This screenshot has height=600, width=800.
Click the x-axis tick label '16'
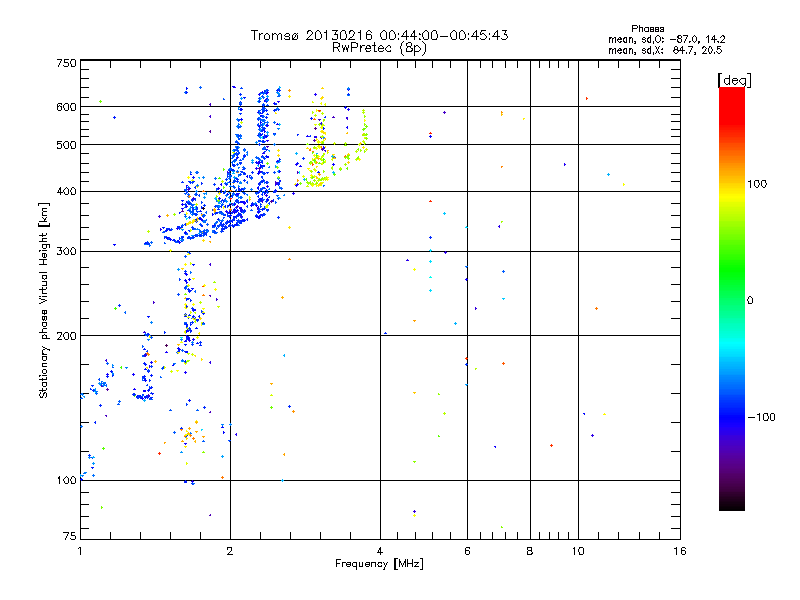point(680,551)
